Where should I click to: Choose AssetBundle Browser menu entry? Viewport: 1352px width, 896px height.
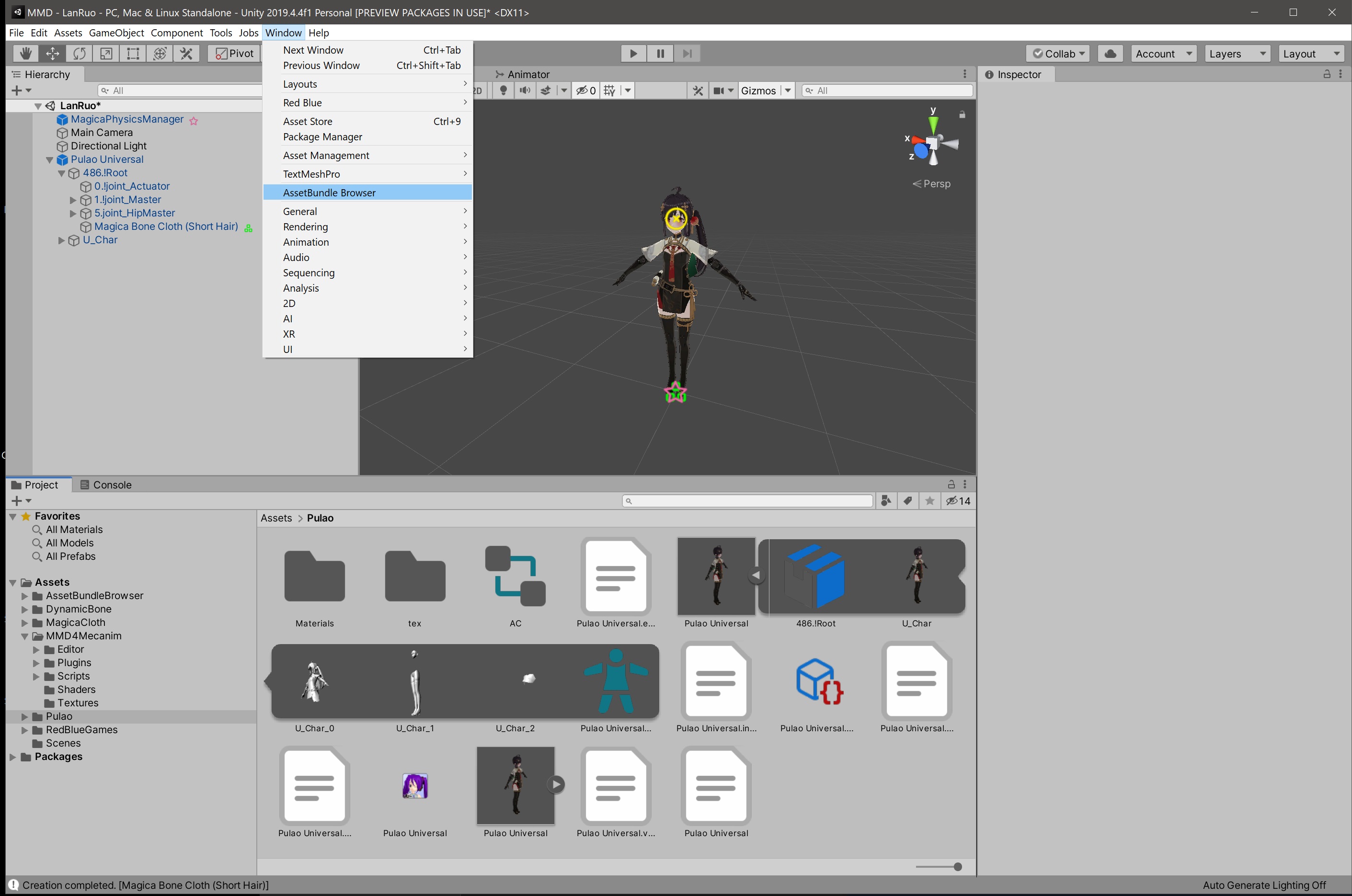[329, 193]
